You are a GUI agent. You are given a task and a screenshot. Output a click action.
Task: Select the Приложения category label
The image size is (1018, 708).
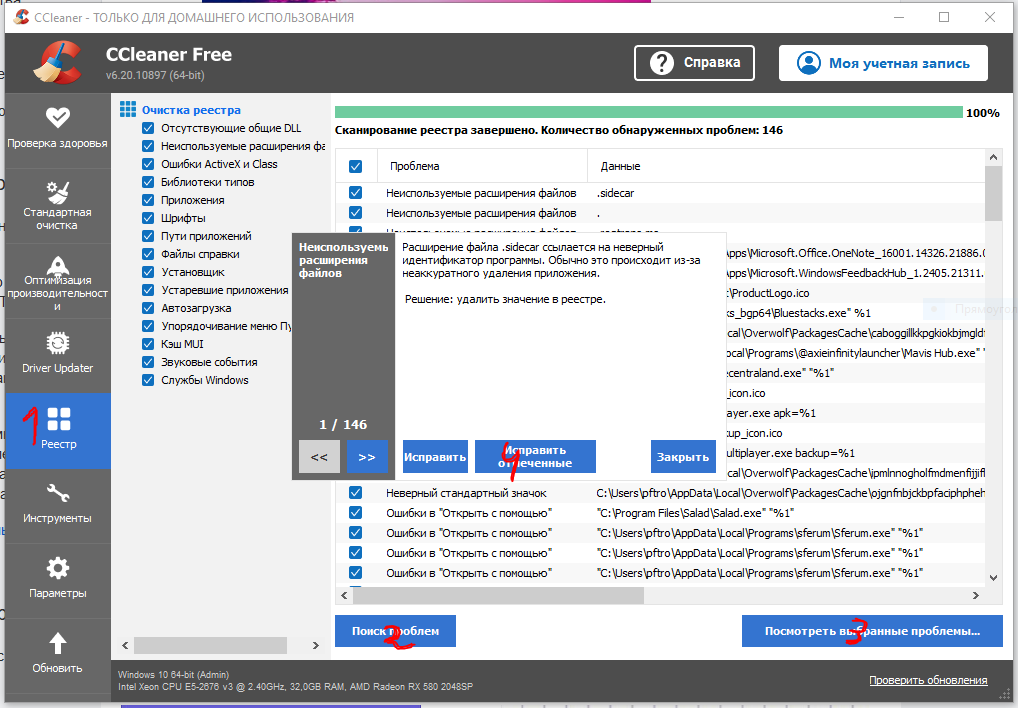pos(193,200)
